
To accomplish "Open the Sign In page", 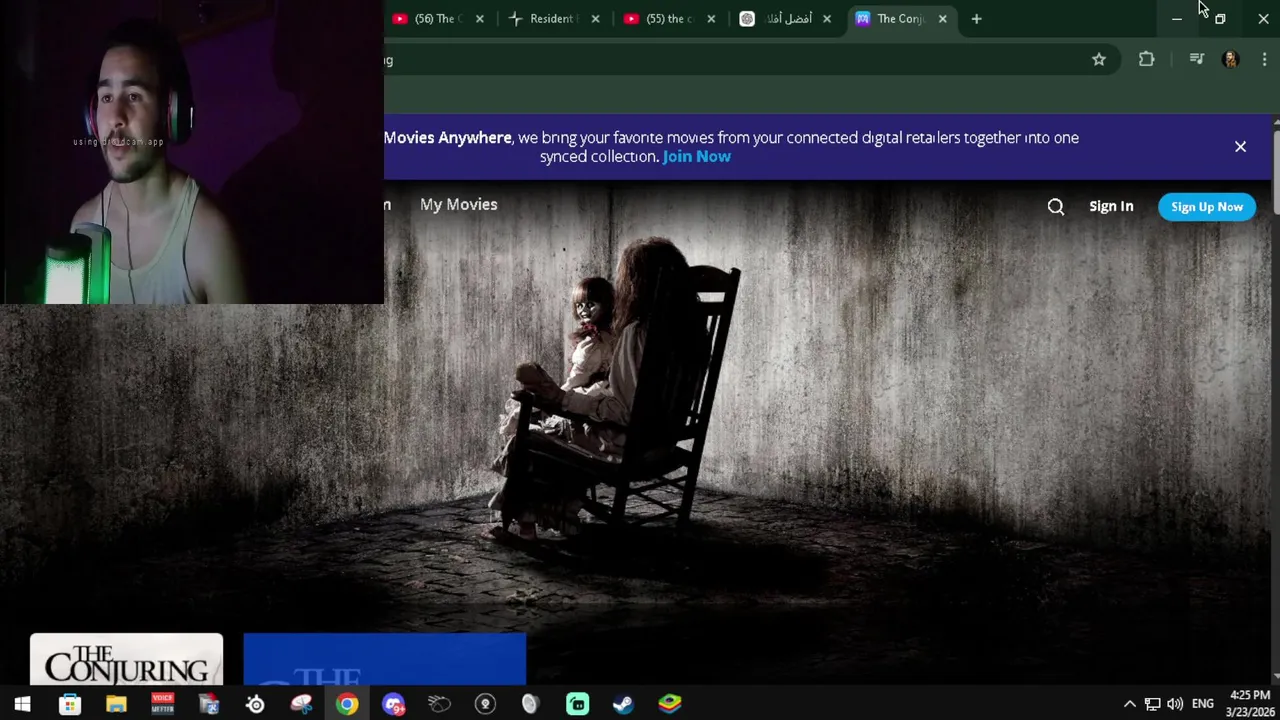I will pos(1111,206).
